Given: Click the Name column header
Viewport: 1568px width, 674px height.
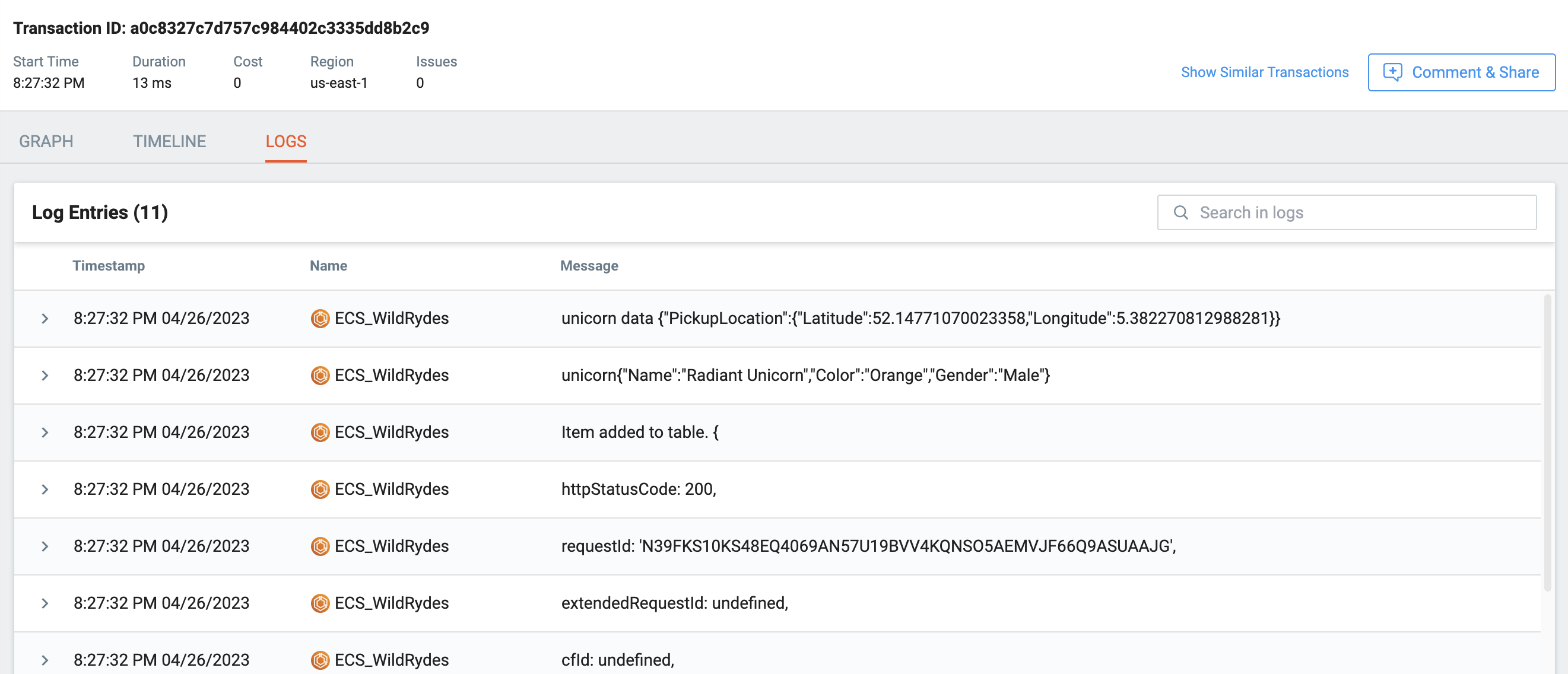Looking at the screenshot, I should (x=329, y=266).
